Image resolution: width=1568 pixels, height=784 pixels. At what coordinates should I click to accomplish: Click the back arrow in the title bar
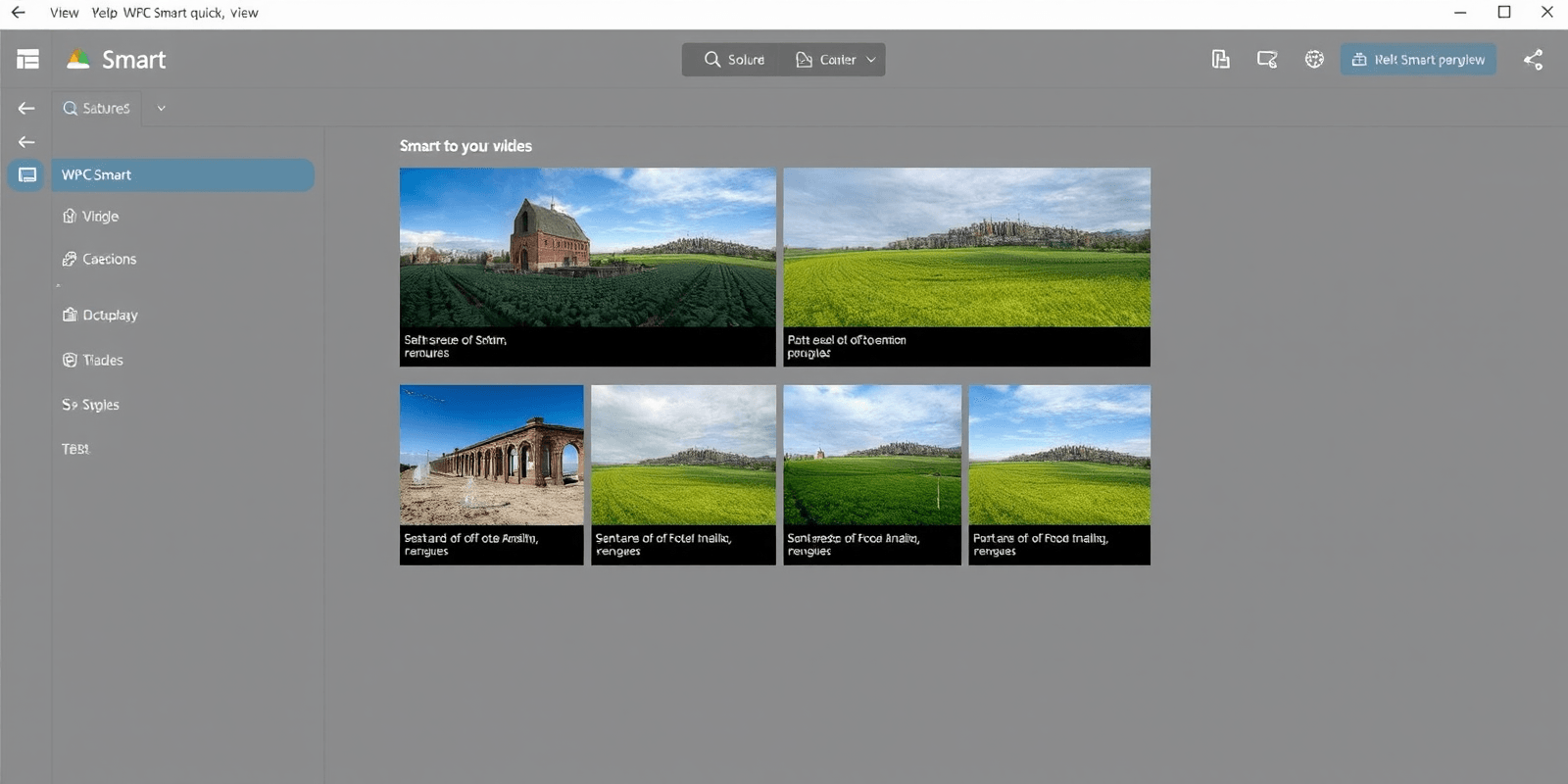coord(18,13)
